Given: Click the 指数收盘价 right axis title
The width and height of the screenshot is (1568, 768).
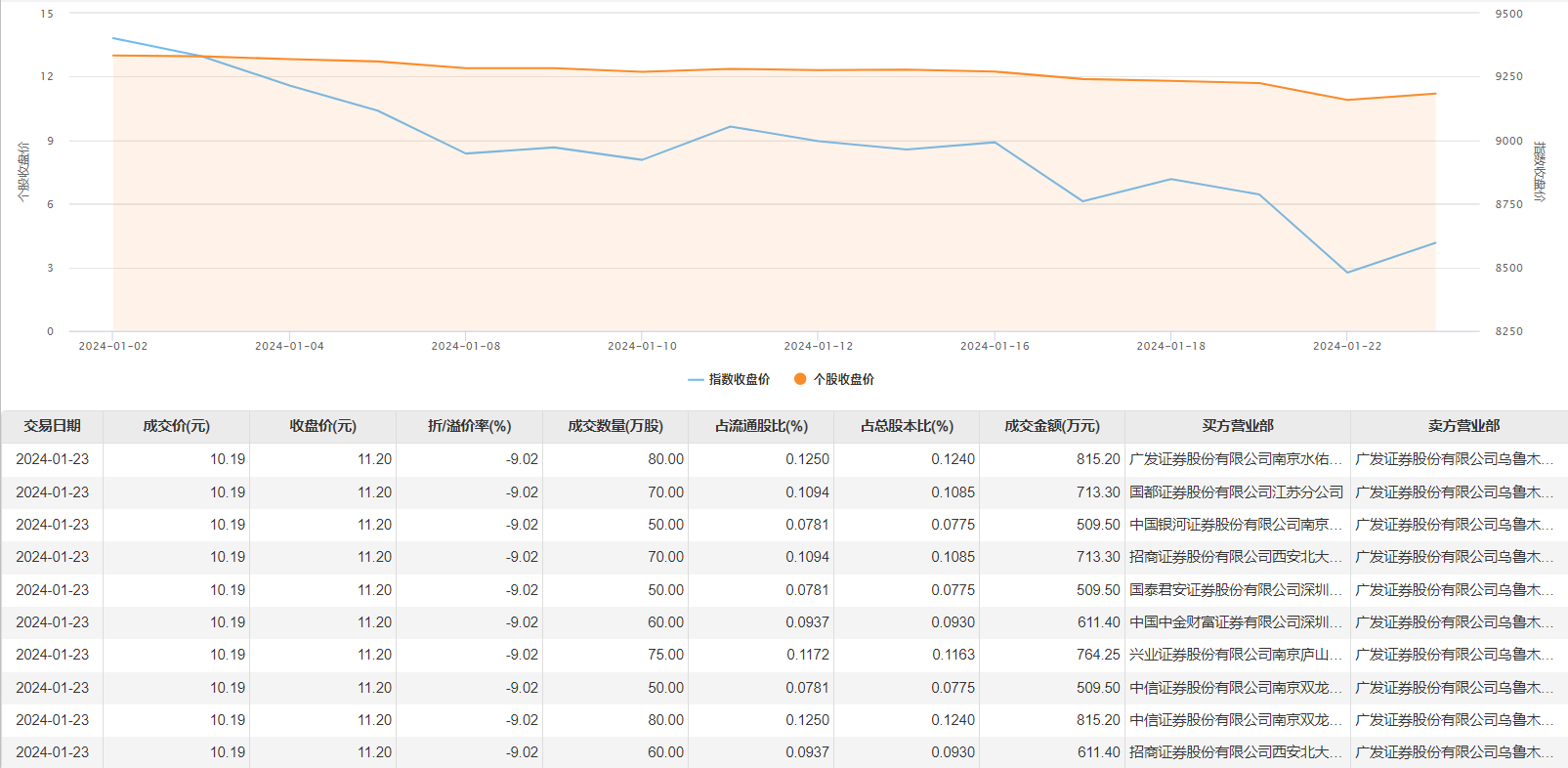Looking at the screenshot, I should click(1540, 172).
